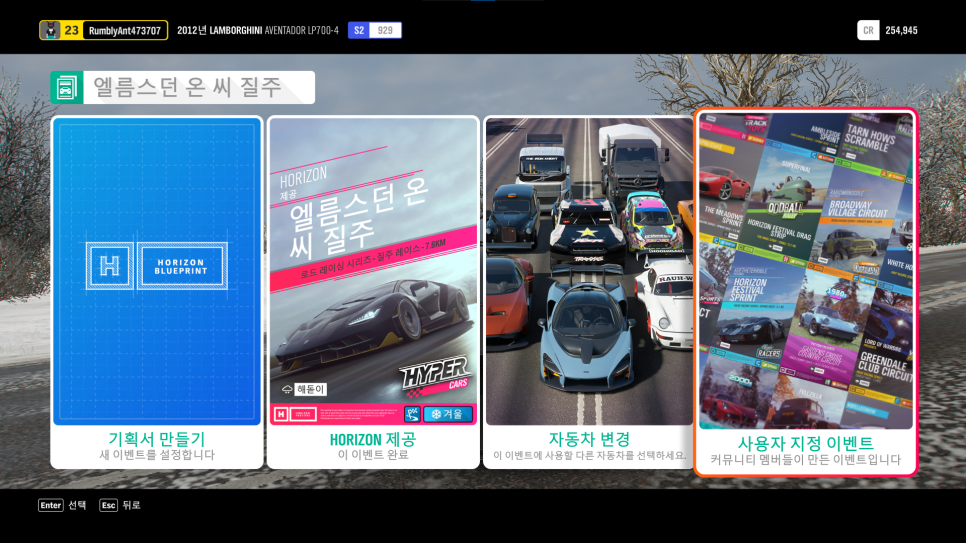Click the 엘름스던 온 씨 질주 title
966x543 pixels.
[x=188, y=87]
